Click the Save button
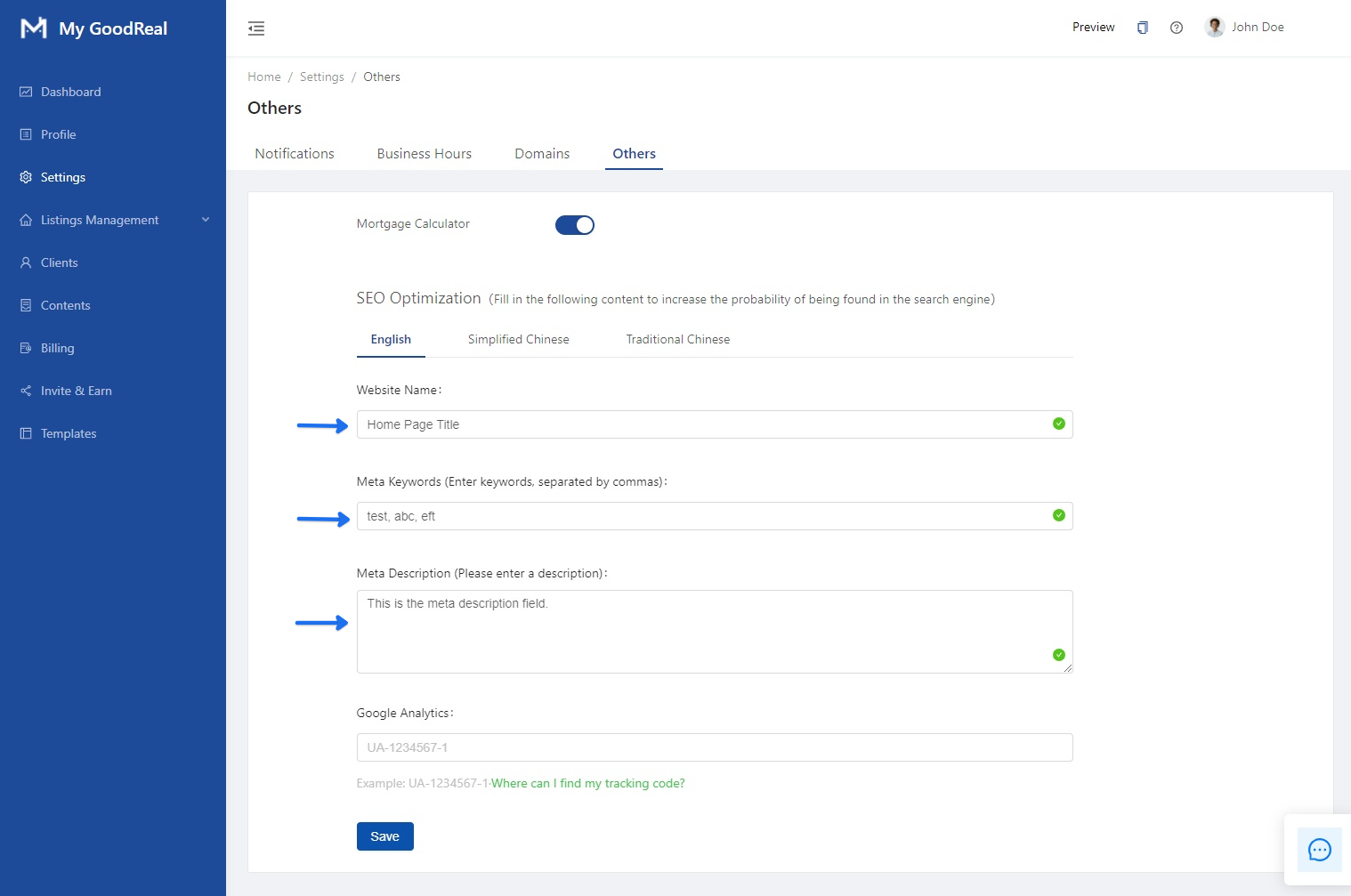Screen dimensions: 1351x896 click(x=384, y=836)
